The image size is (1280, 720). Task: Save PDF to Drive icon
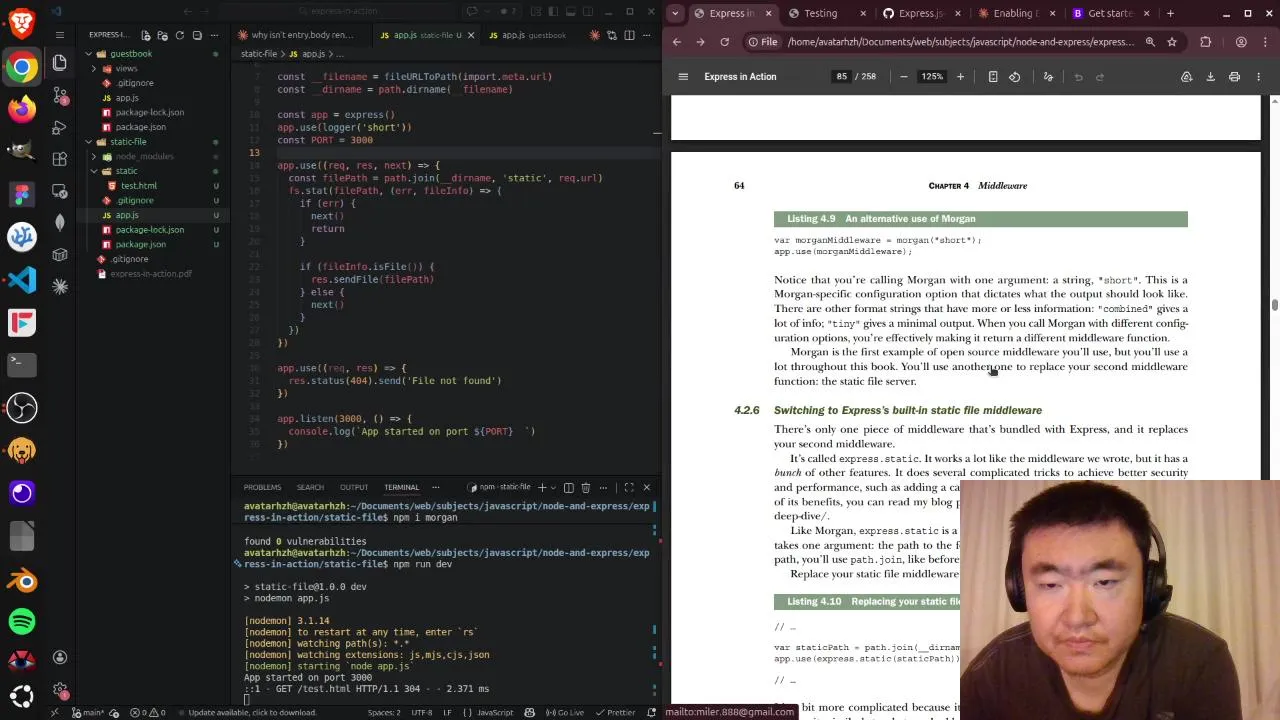(x=1186, y=77)
